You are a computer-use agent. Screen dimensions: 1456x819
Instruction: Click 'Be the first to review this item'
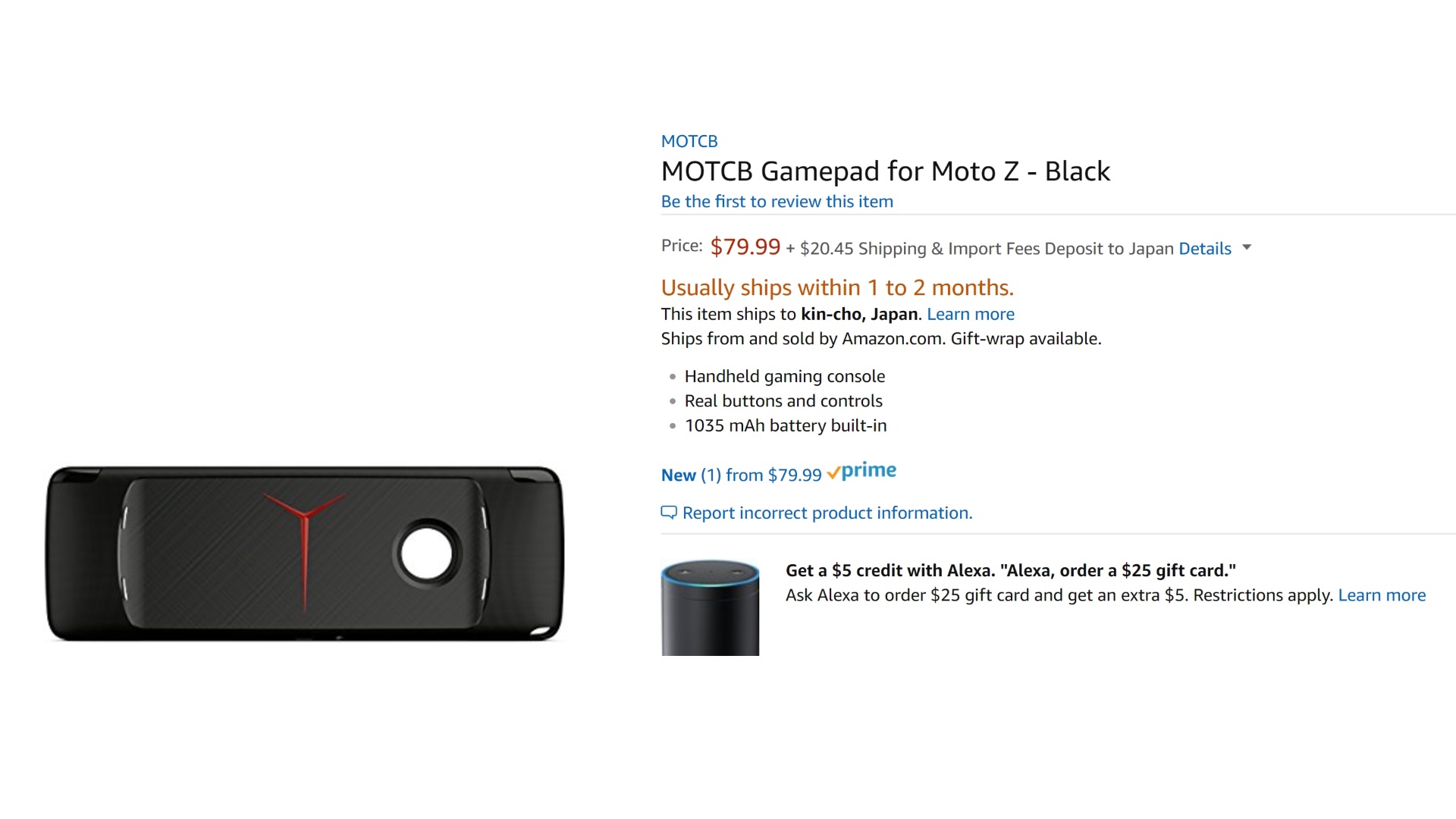pos(777,202)
